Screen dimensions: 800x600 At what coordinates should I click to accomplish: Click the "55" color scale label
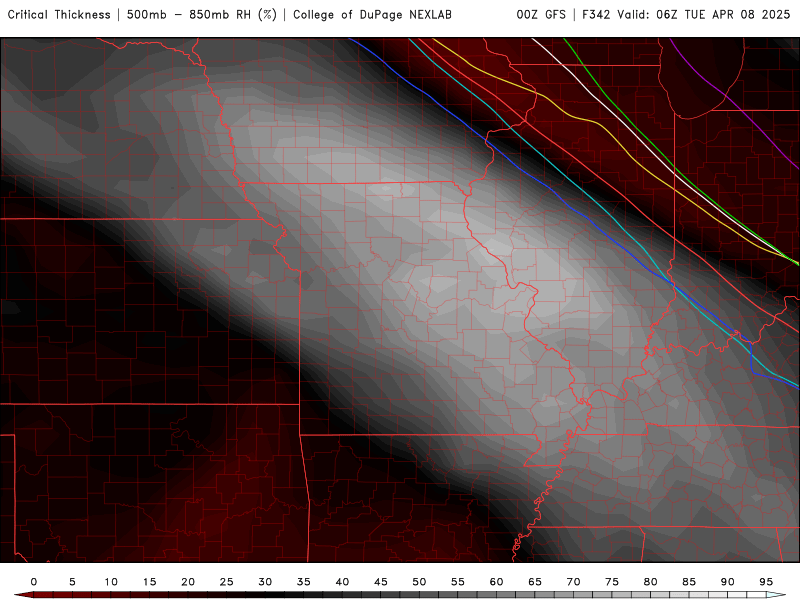coord(458,582)
